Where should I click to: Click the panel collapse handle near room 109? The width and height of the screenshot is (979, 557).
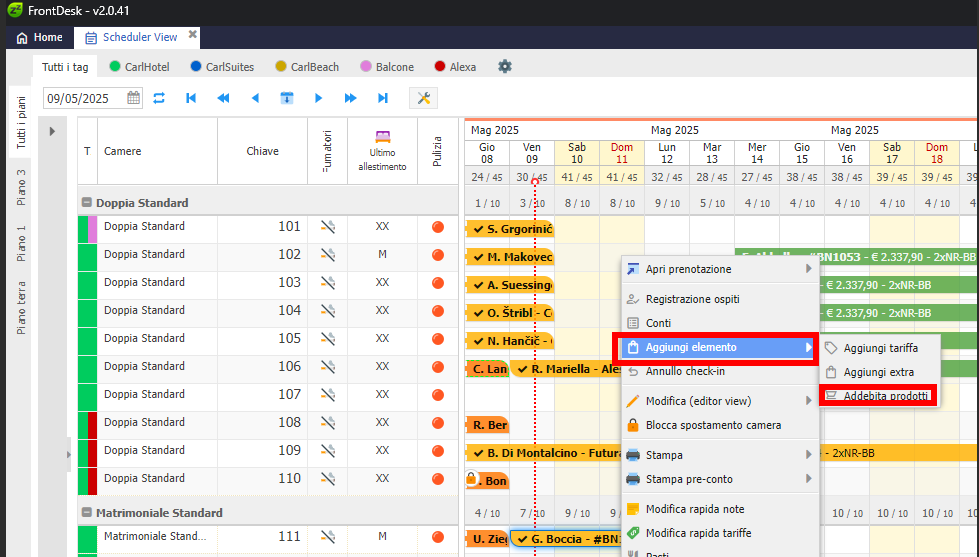point(69,455)
